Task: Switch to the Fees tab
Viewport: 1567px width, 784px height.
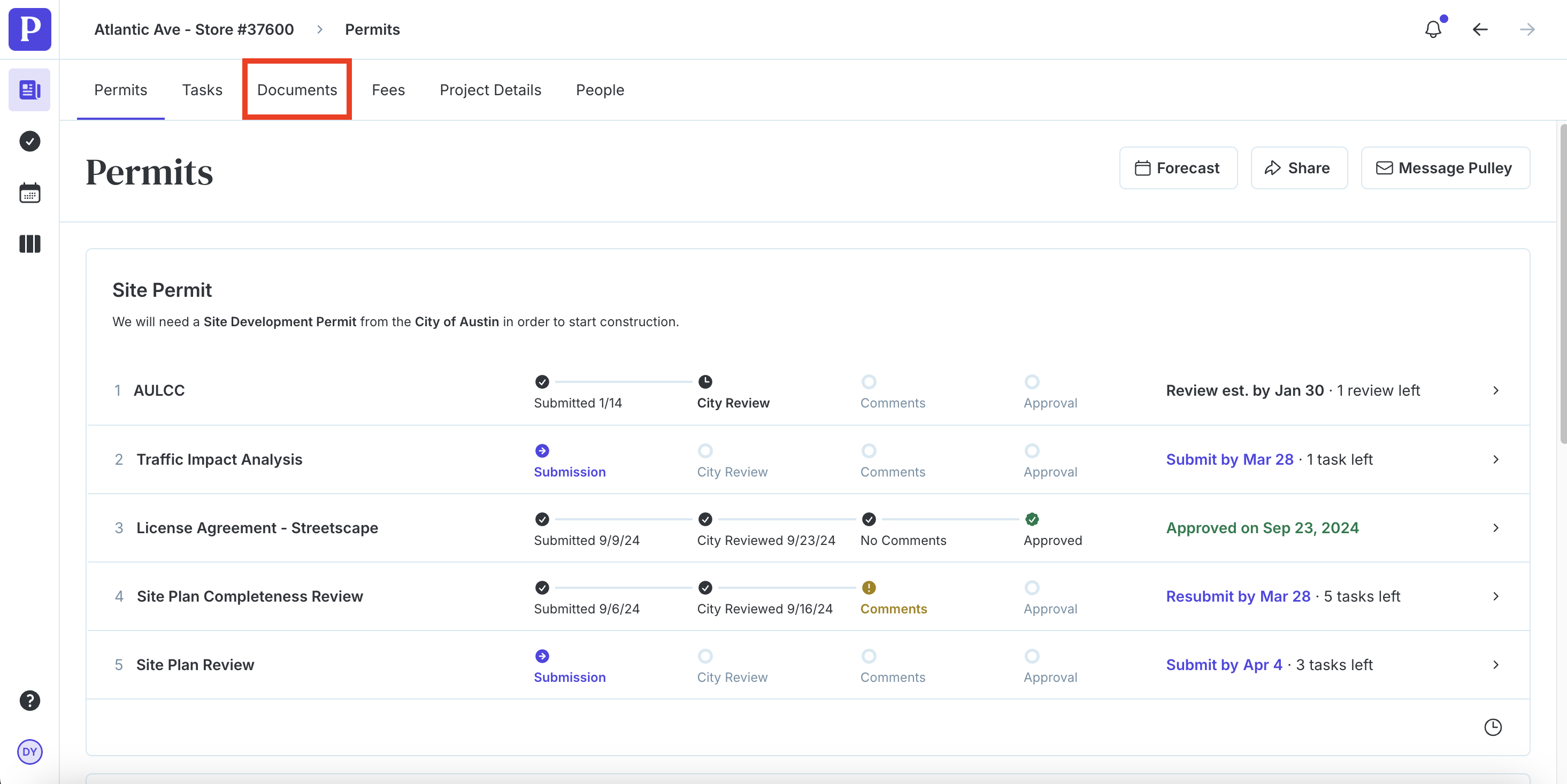Action: point(388,90)
